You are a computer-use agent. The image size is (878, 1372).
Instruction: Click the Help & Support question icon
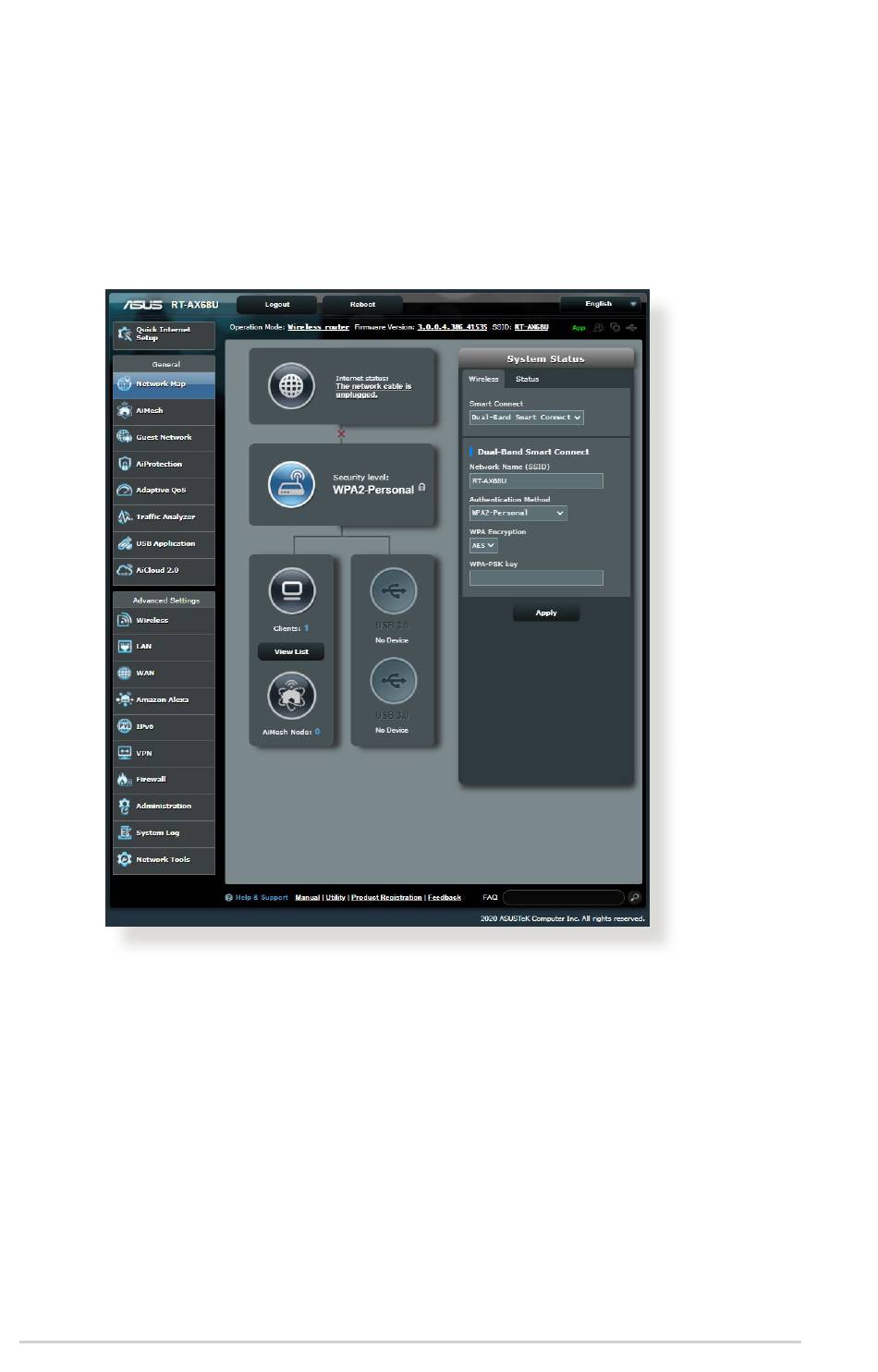(x=229, y=898)
